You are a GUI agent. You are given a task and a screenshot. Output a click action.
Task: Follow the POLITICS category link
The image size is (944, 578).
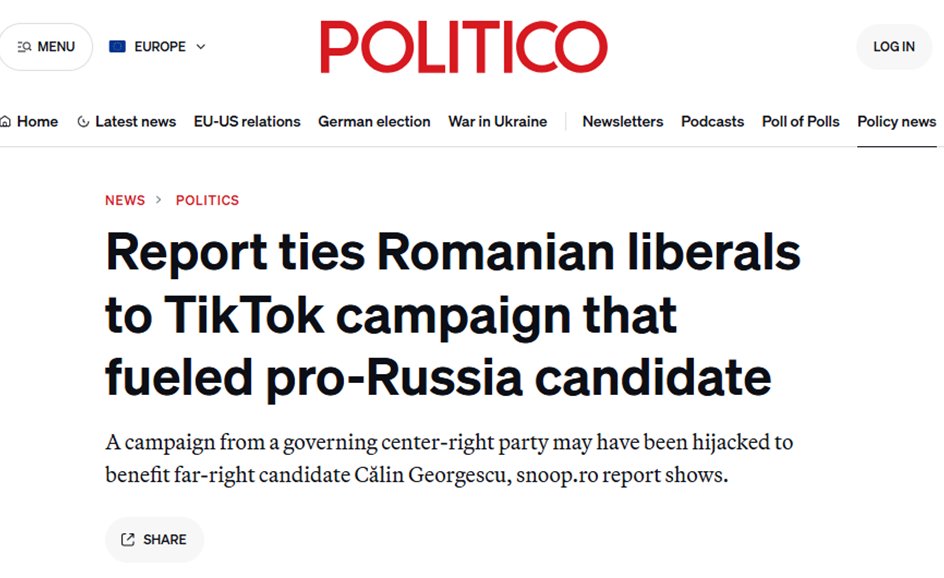tap(207, 200)
